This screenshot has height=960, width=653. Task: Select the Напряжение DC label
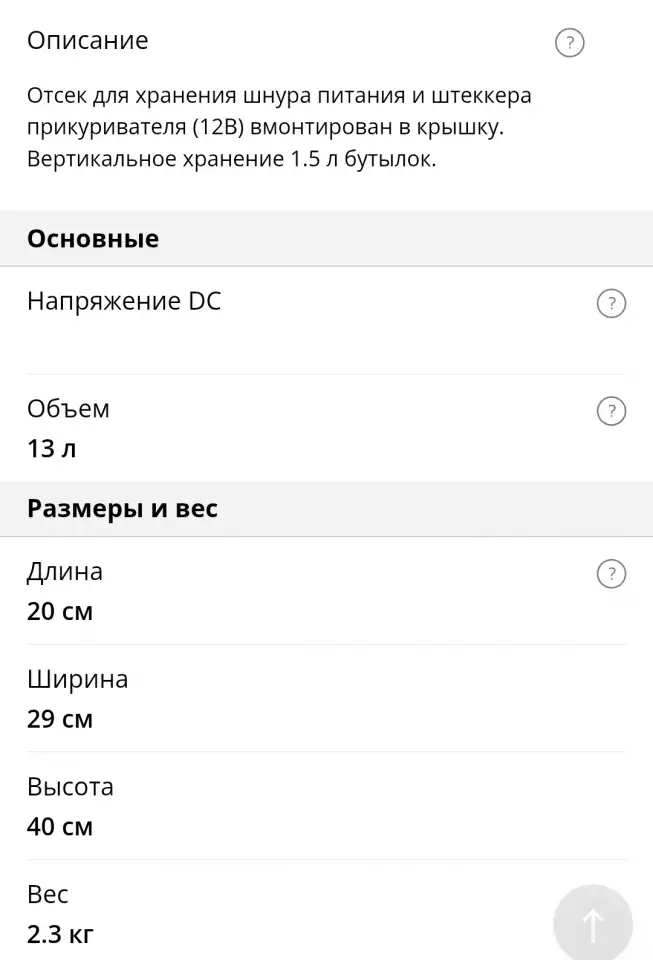(124, 301)
